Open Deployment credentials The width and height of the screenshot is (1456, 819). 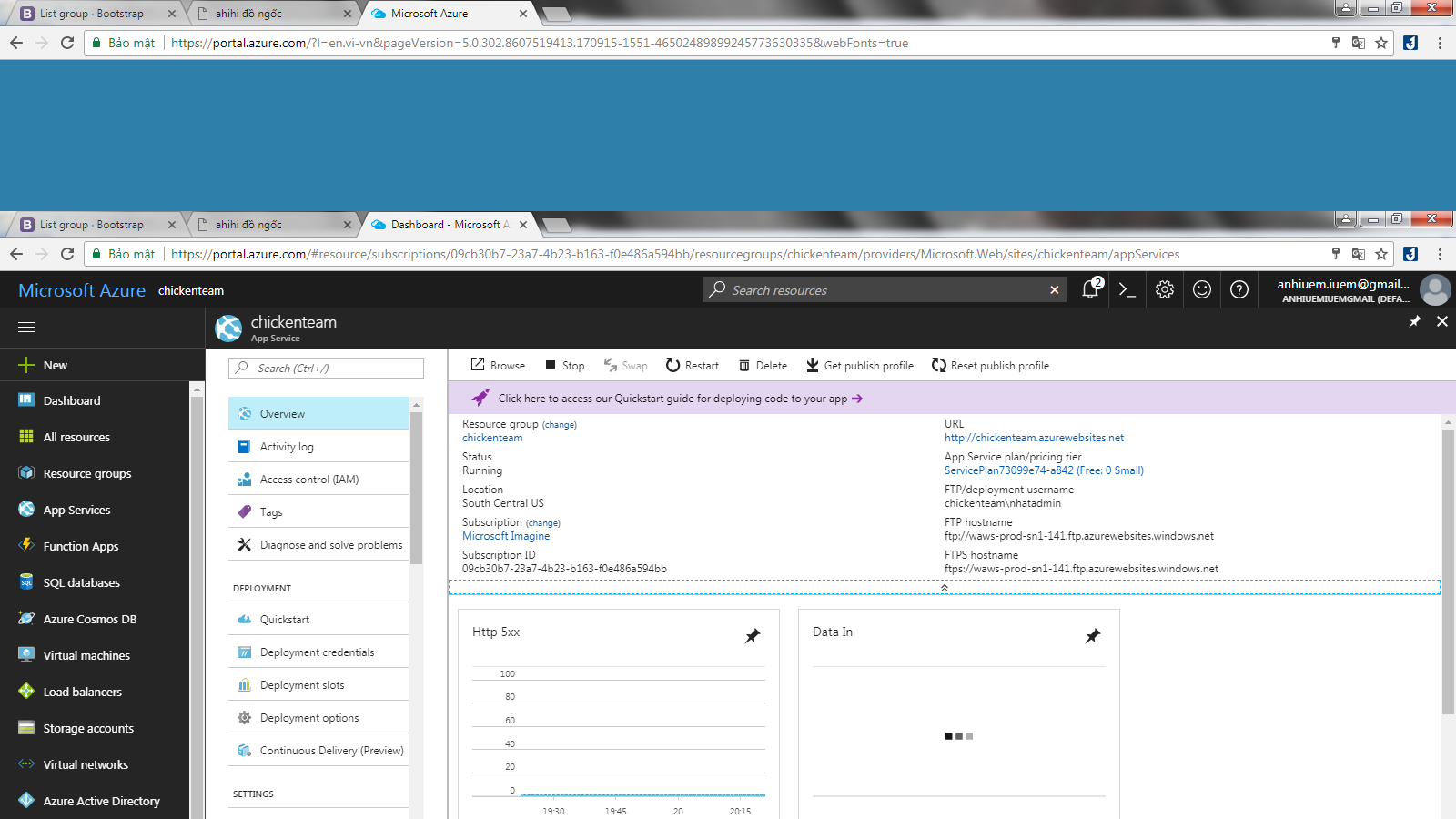pos(318,652)
